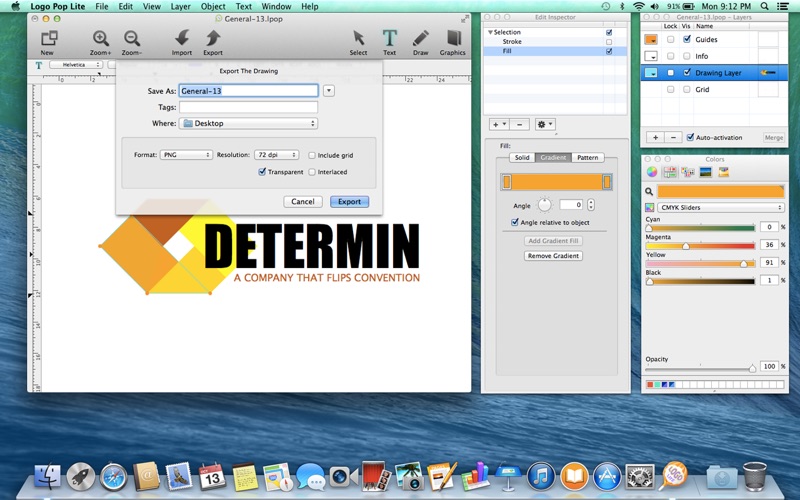Click the Finder icon in the Dock

[47, 477]
